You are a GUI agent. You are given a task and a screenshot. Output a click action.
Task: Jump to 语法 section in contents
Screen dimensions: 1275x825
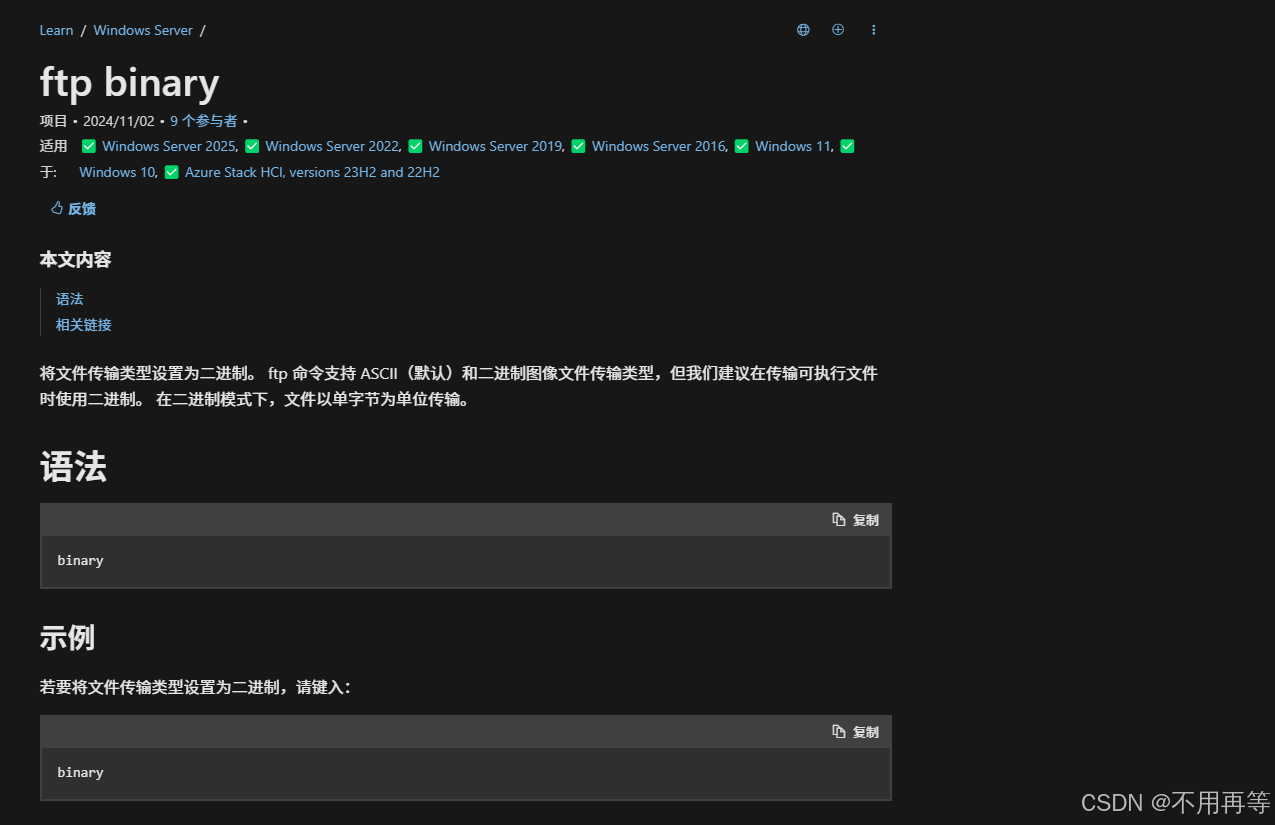(70, 299)
